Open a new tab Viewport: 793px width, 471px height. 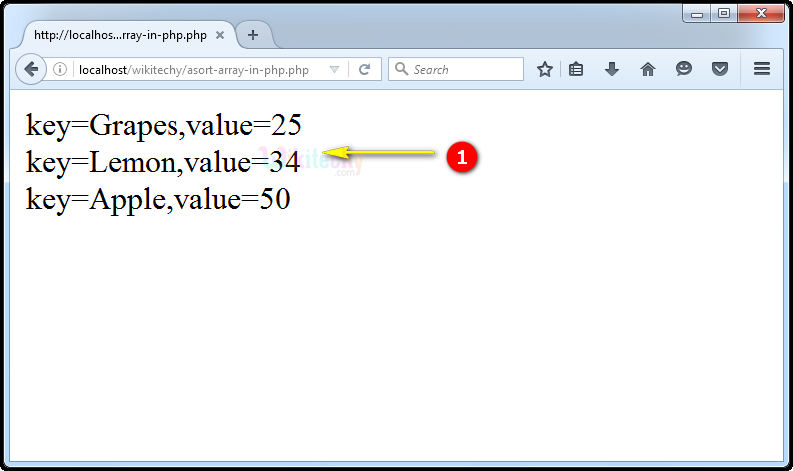pos(253,35)
